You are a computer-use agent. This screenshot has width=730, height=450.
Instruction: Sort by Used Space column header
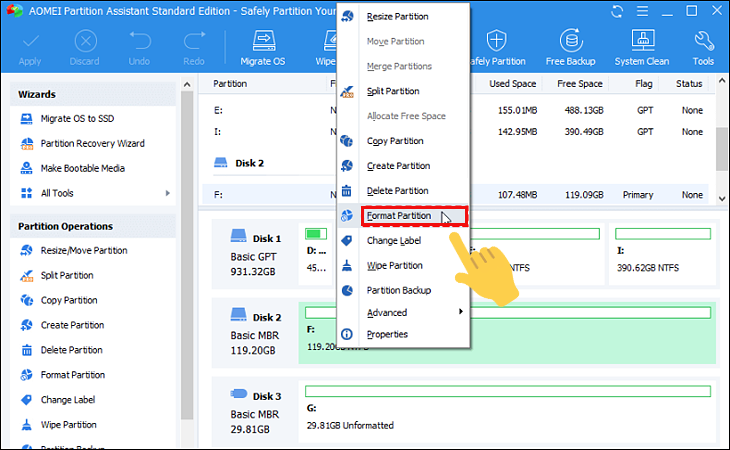coord(512,84)
